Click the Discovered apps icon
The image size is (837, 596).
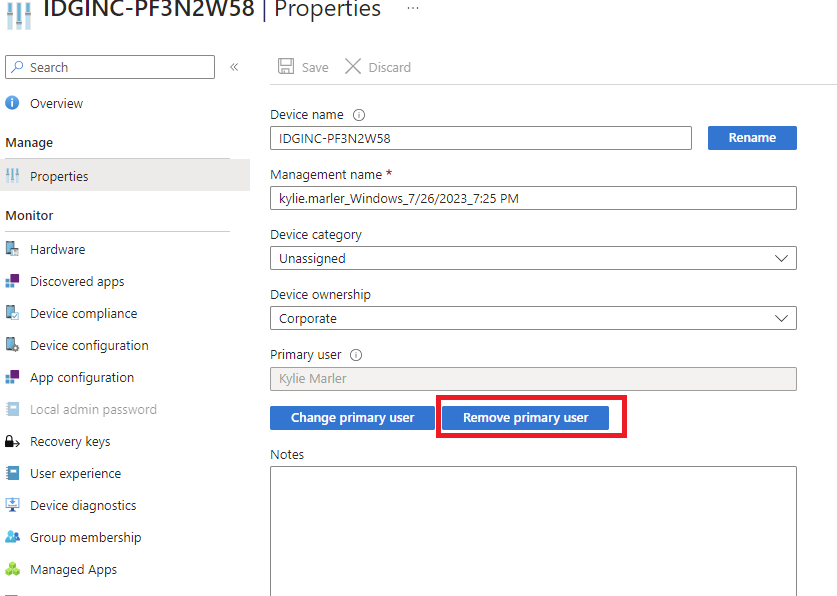click(x=12, y=281)
